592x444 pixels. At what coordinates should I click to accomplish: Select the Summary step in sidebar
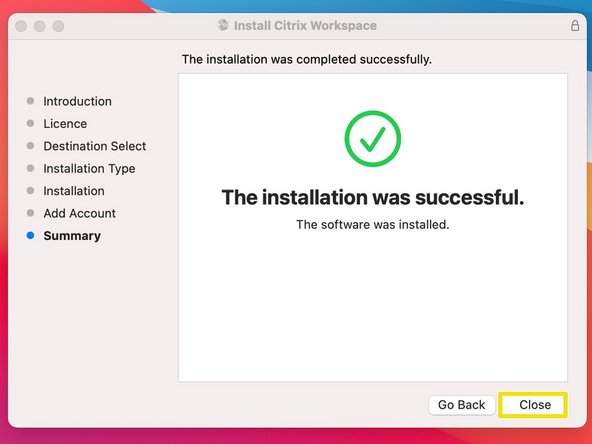[72, 236]
